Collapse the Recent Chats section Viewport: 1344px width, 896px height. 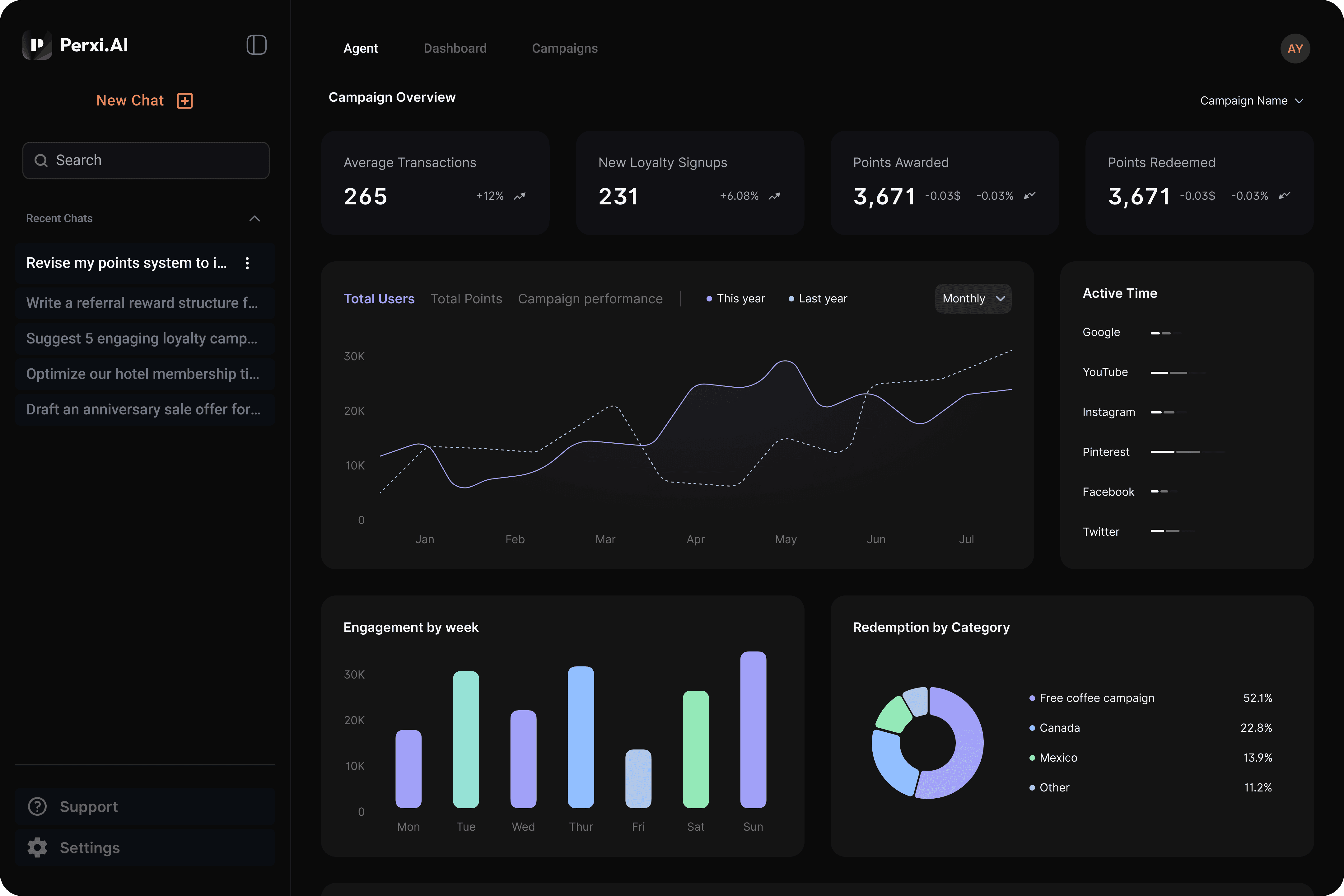[255, 218]
